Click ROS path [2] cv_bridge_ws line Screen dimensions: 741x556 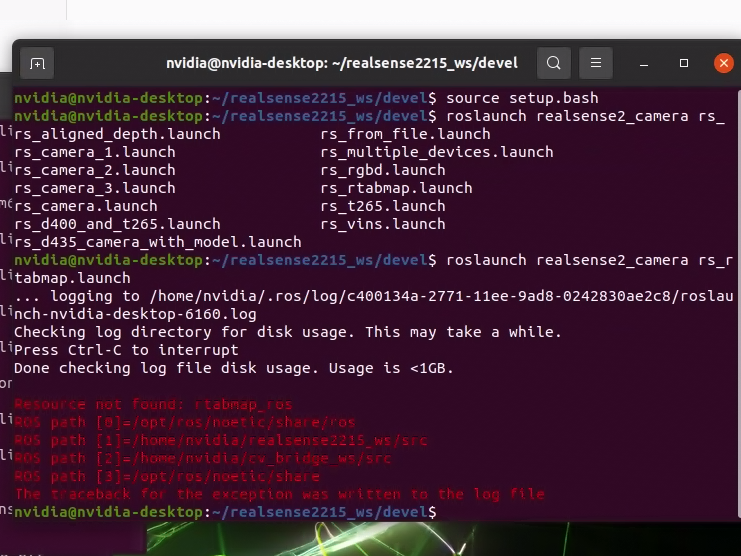coord(203,458)
